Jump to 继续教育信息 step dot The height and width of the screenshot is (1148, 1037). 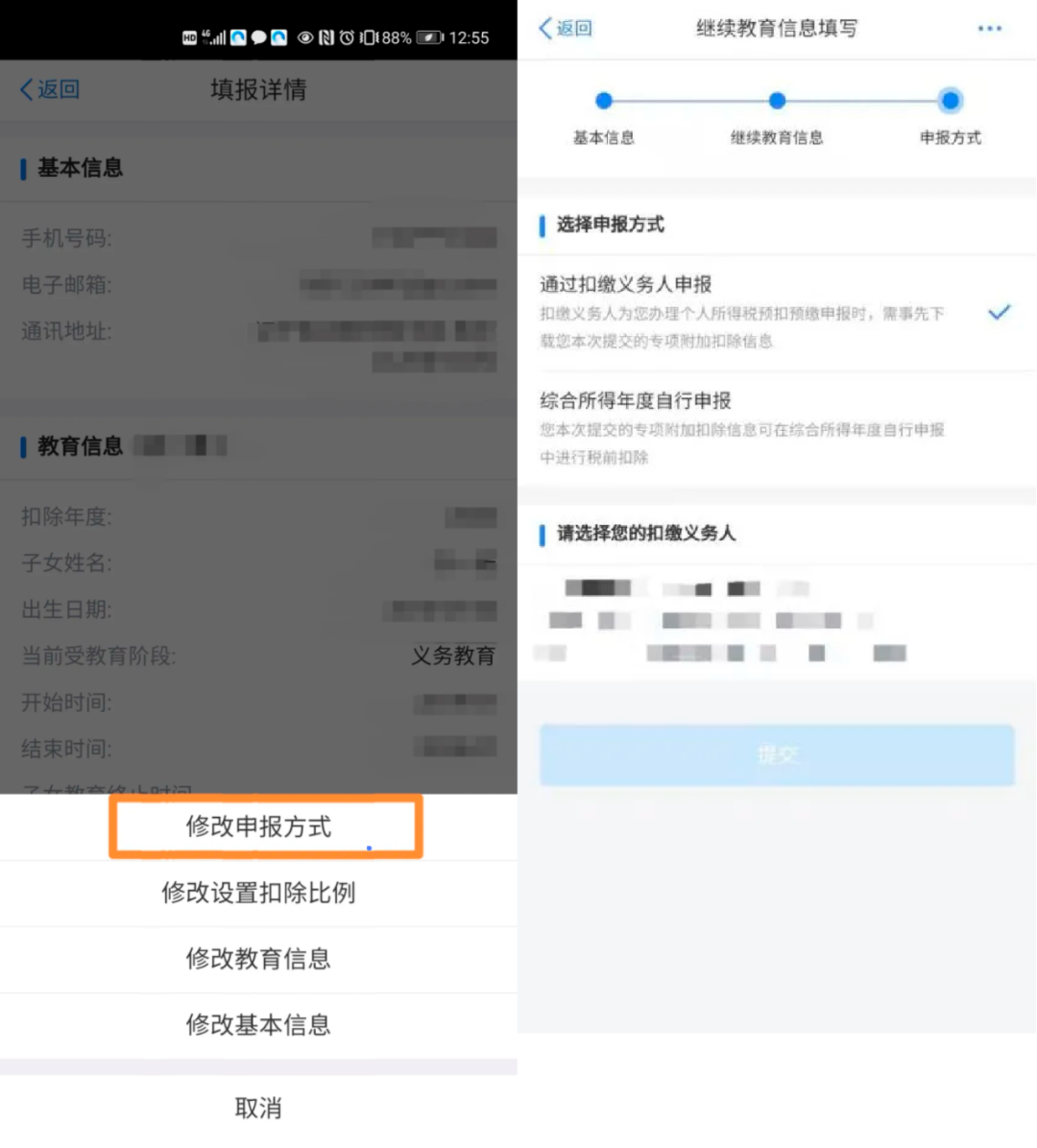[x=777, y=101]
